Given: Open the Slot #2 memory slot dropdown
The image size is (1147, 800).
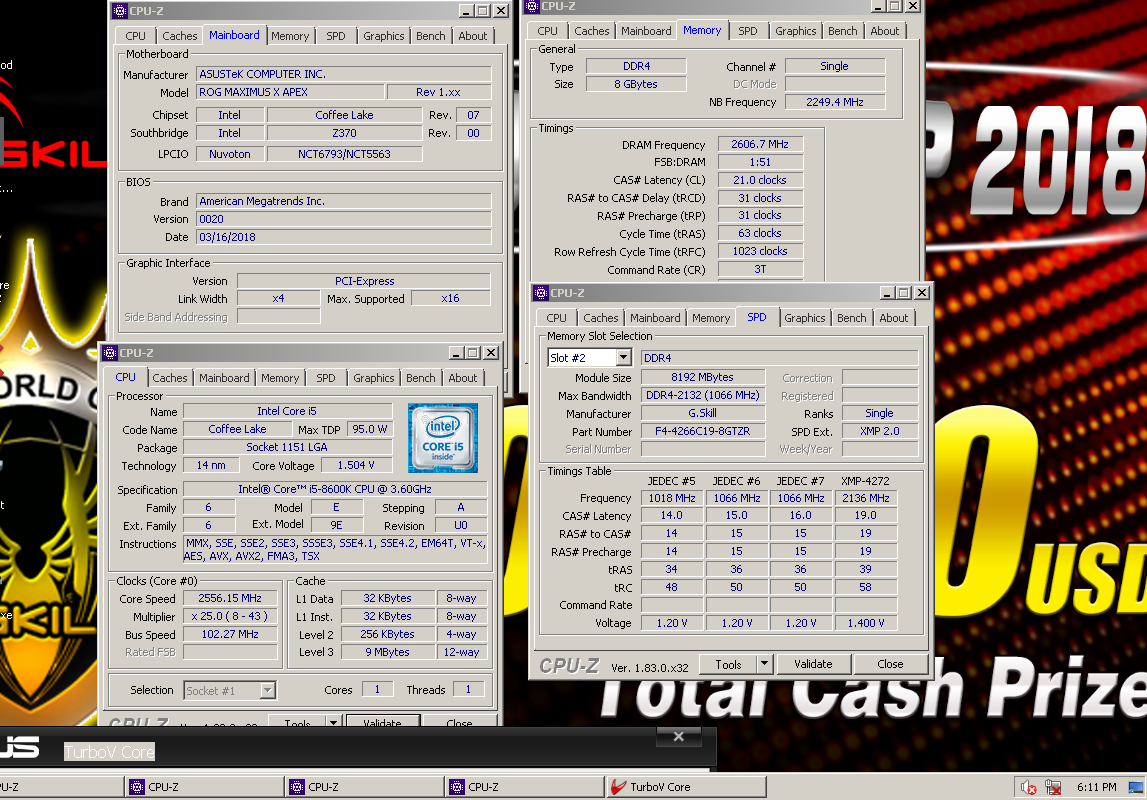Looking at the screenshot, I should coord(623,358).
